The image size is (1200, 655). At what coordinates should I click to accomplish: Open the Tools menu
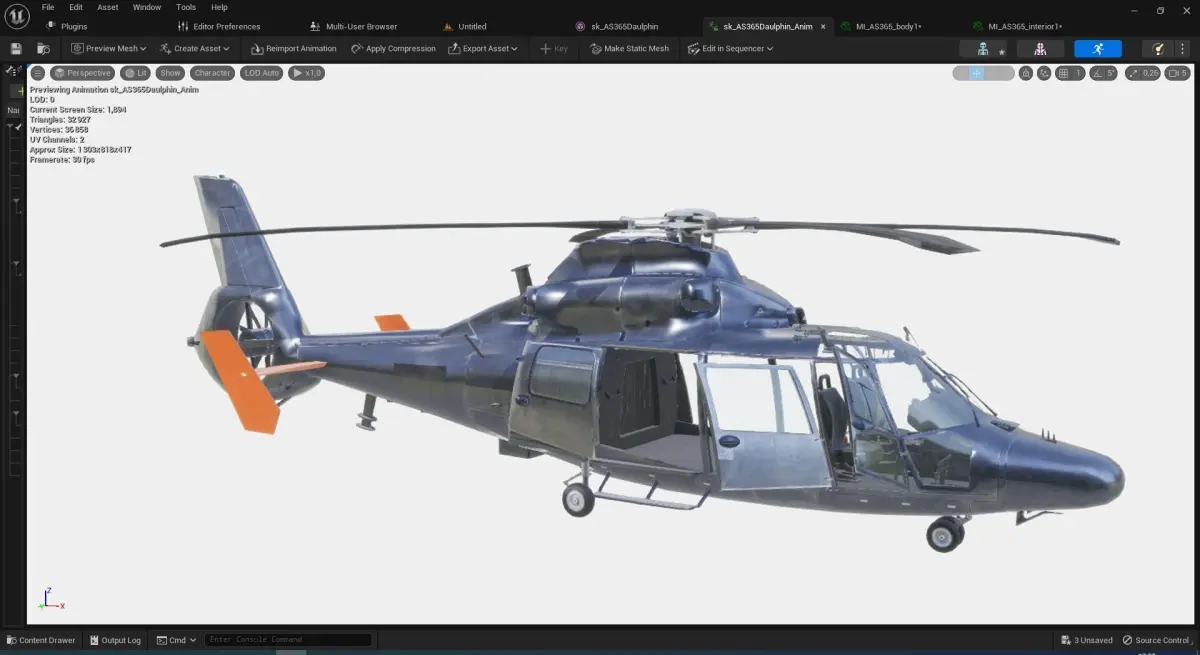coord(186,7)
